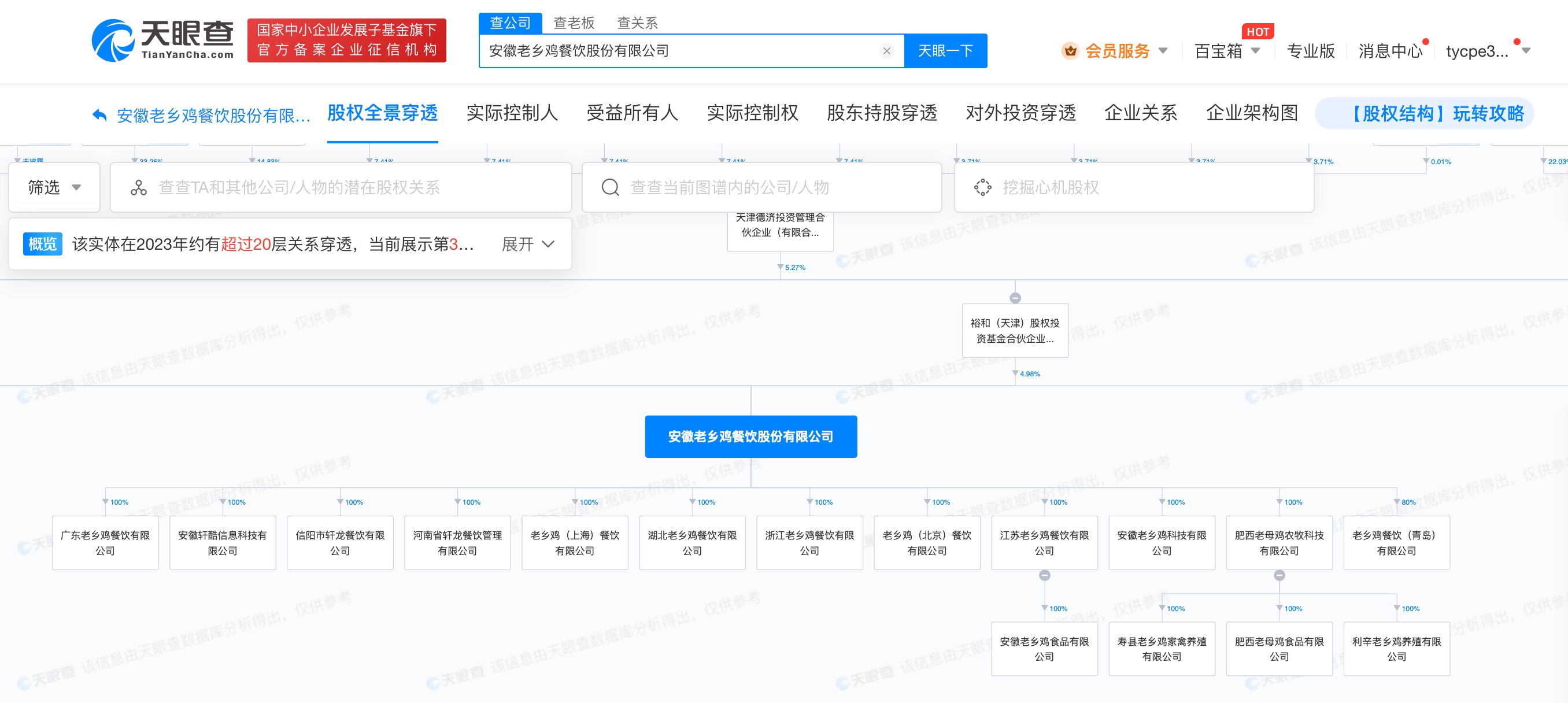
Task: Open the 筛选 filter dropdown
Action: pos(54,187)
